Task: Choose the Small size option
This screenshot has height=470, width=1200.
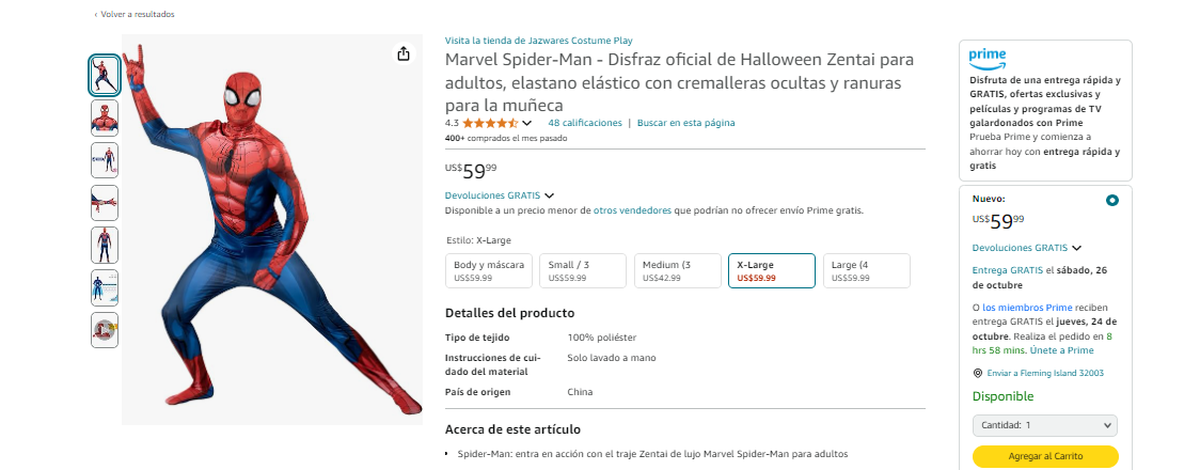Action: pyautogui.click(x=582, y=271)
